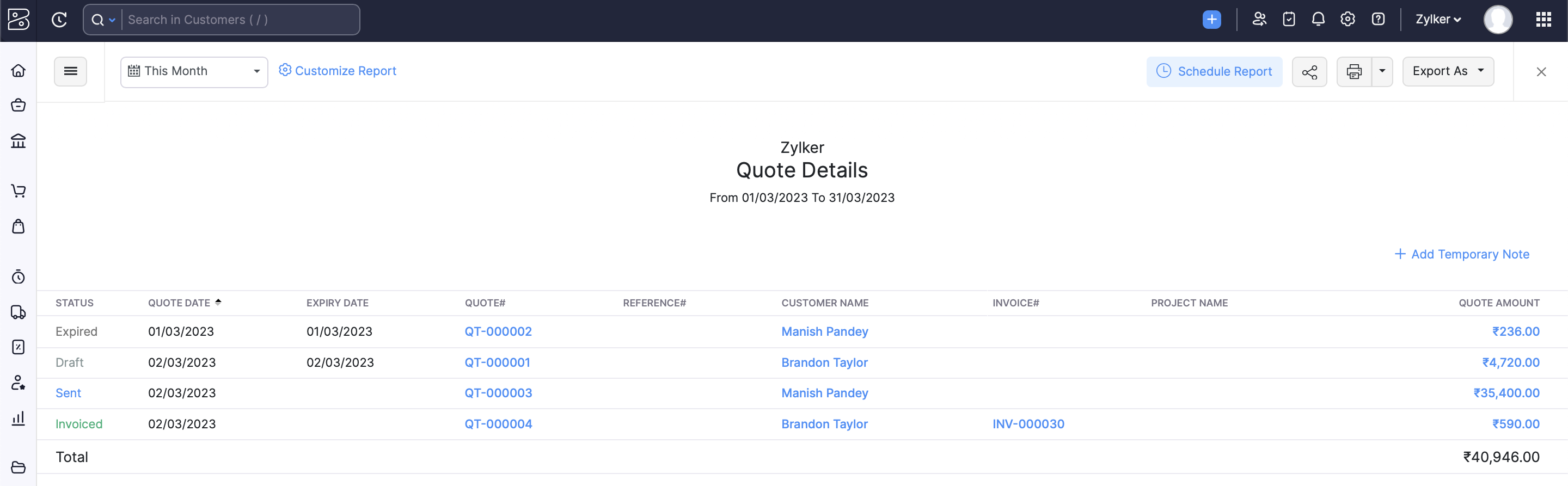This screenshot has height=486, width=1568.
Task: Click the blue quick create plus button
Action: point(1211,20)
